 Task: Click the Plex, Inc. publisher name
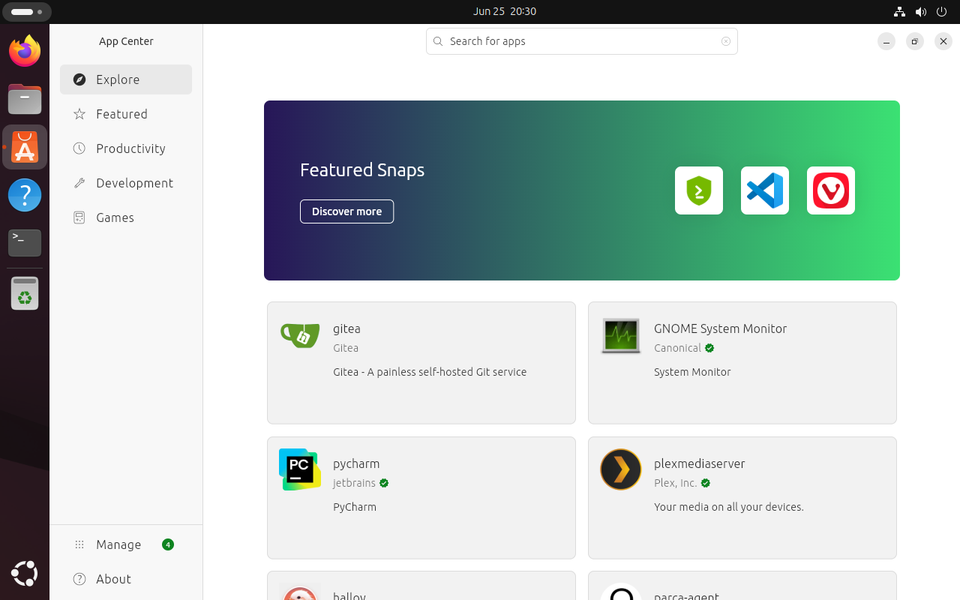pyautogui.click(x=675, y=483)
